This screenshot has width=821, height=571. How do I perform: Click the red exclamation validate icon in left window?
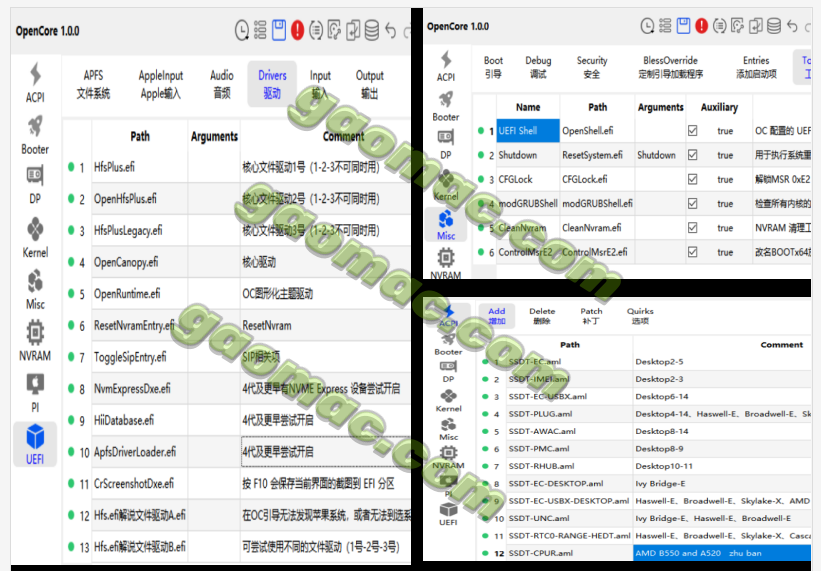(x=297, y=30)
